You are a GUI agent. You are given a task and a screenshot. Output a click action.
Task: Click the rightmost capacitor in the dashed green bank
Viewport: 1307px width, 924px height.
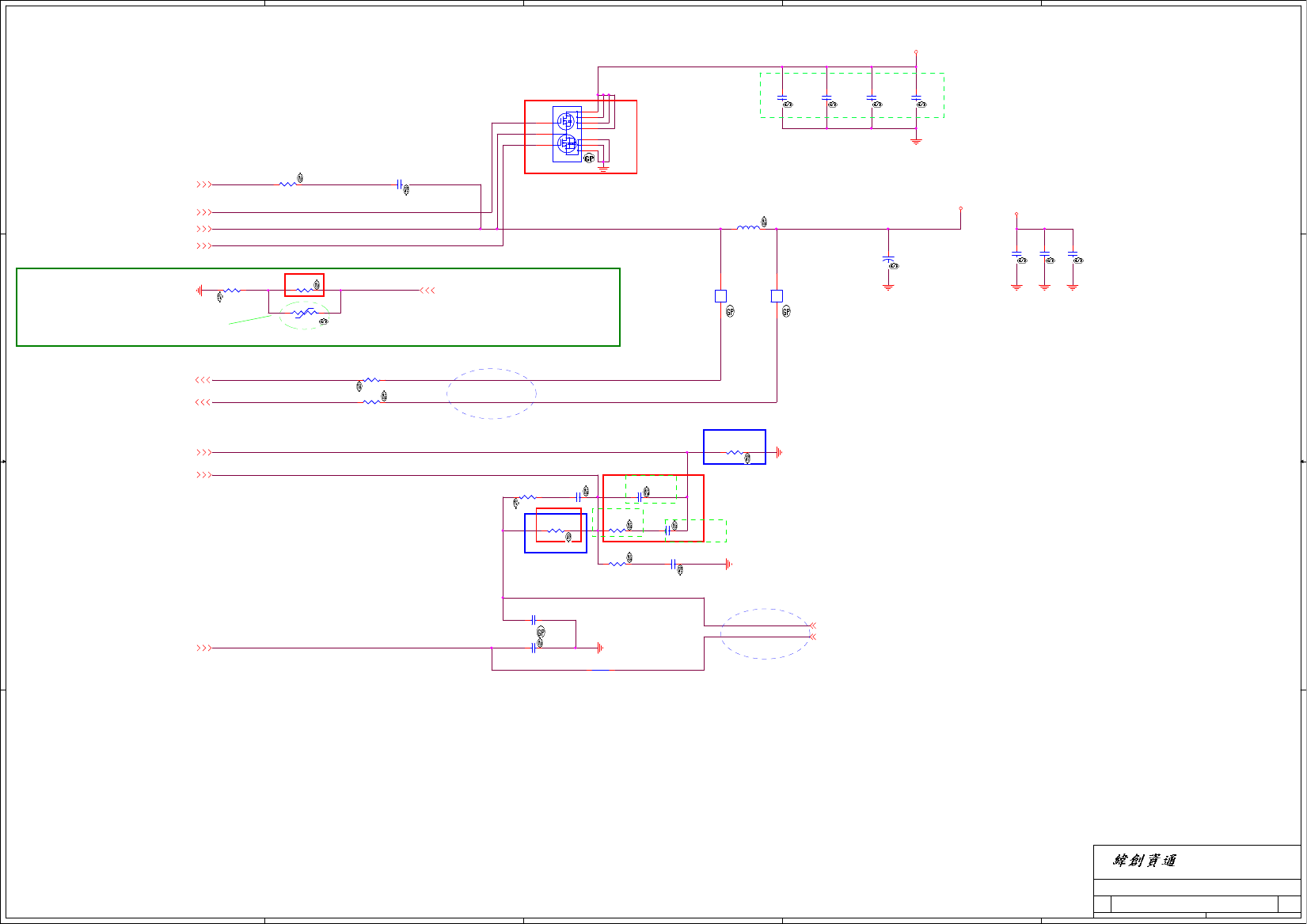coord(916,99)
